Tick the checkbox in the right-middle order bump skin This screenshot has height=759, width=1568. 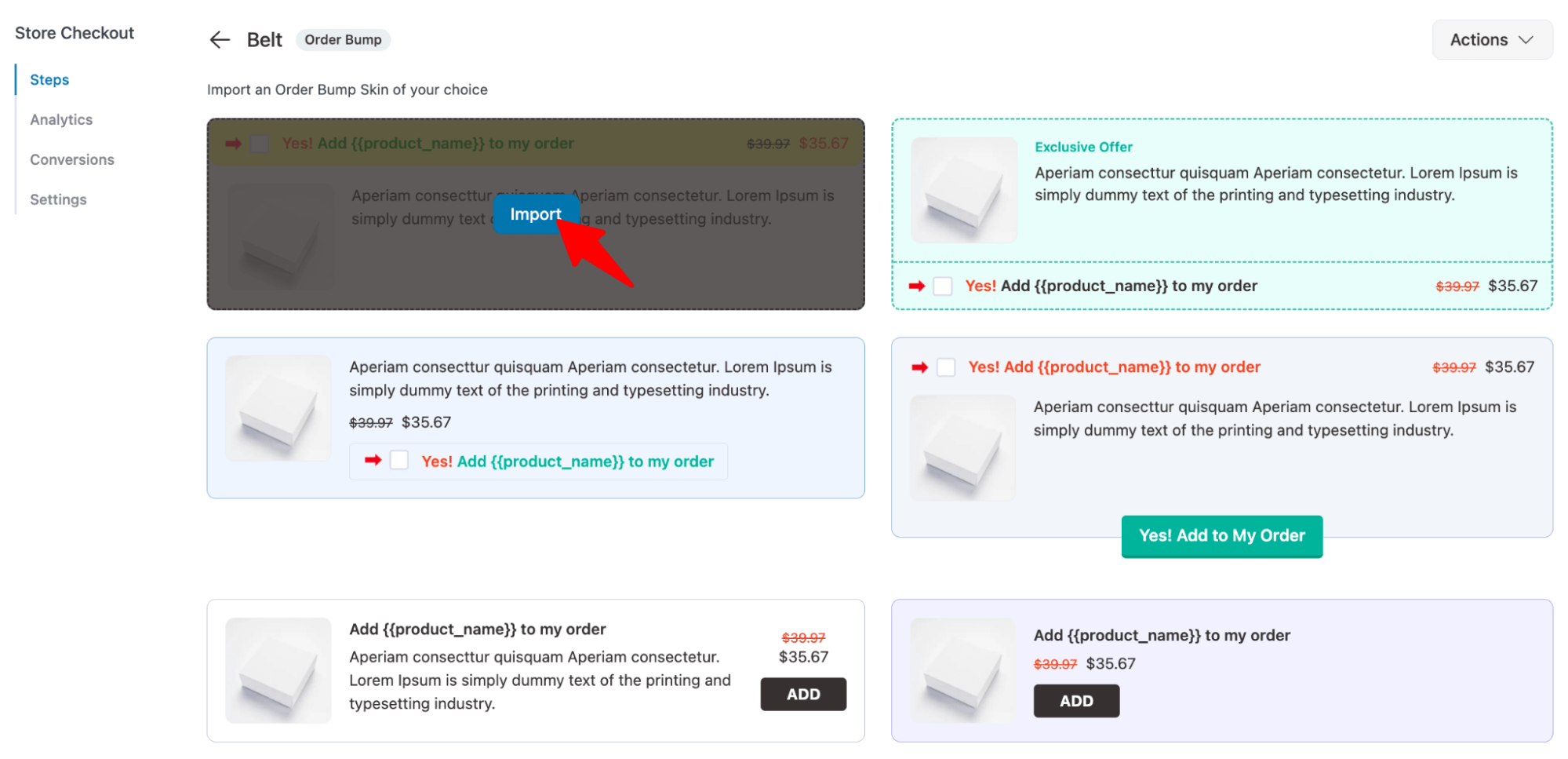tap(946, 367)
